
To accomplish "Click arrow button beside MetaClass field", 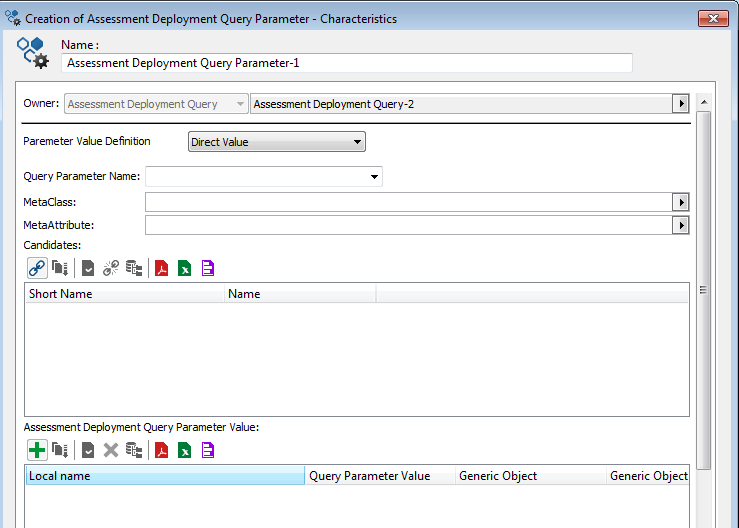I will pyautogui.click(x=681, y=202).
